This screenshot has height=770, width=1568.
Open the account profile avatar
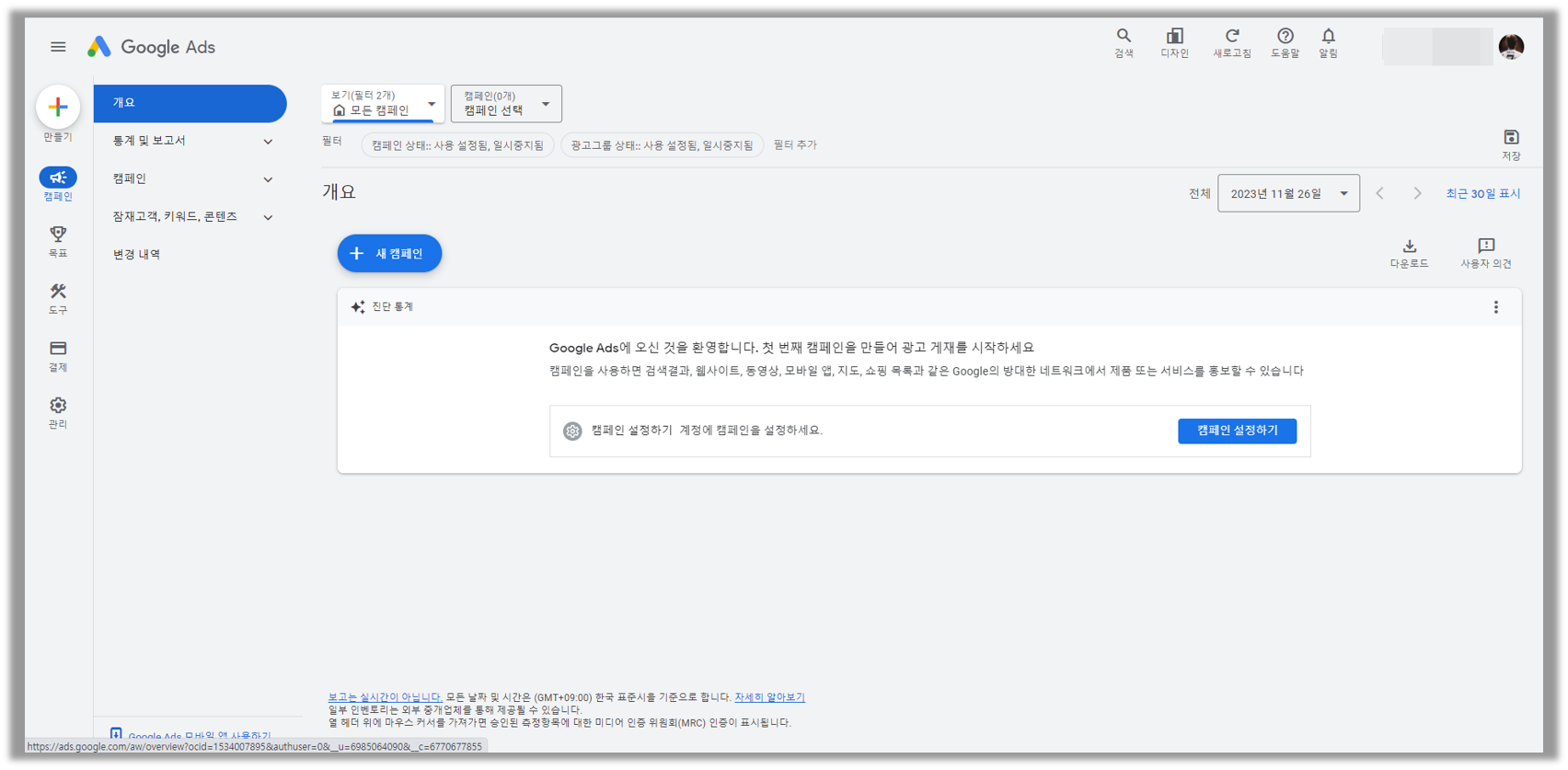click(x=1511, y=46)
